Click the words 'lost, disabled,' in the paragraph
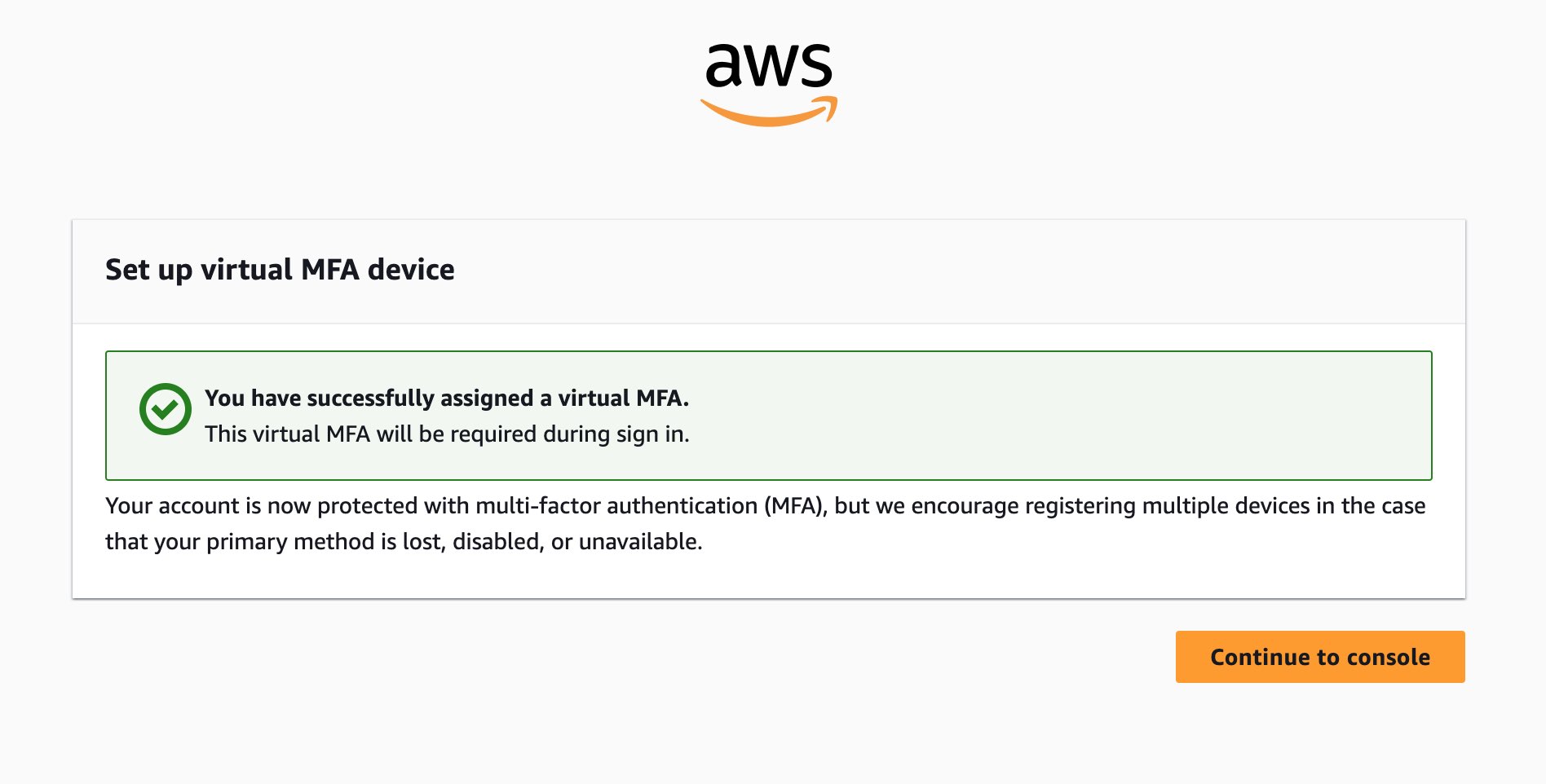This screenshot has width=1546, height=784. click(x=473, y=542)
